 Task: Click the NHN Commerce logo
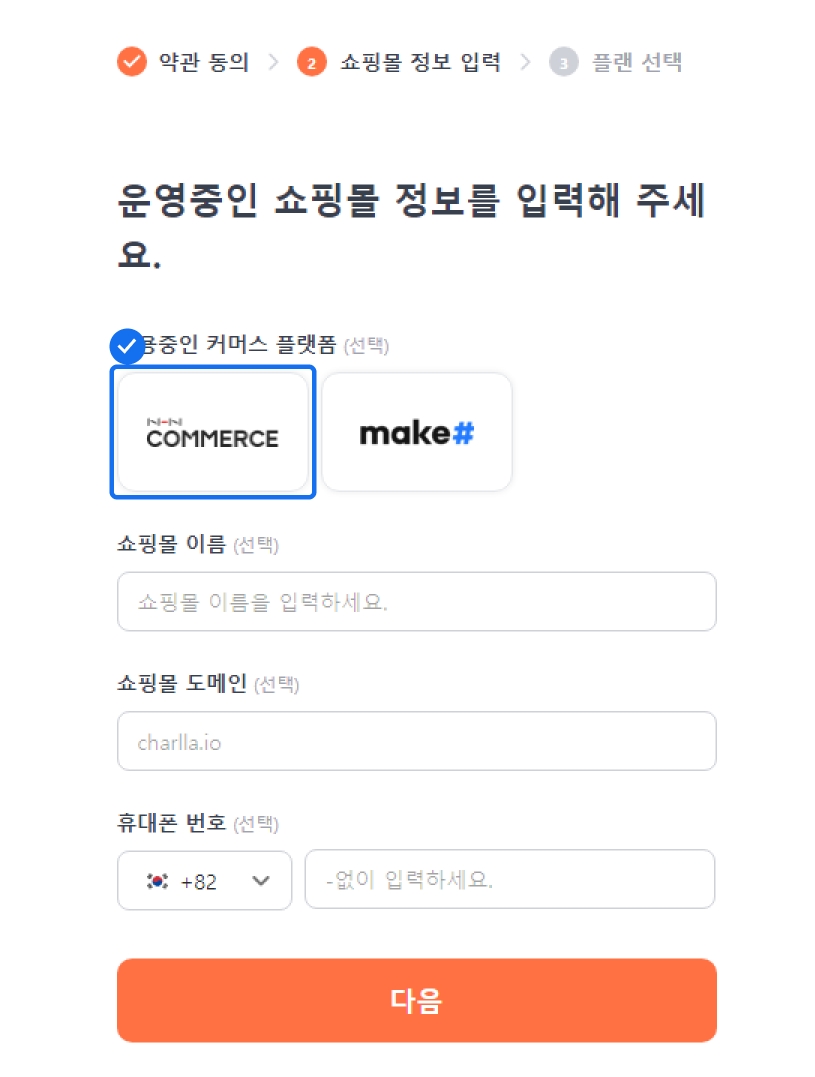click(x=212, y=433)
